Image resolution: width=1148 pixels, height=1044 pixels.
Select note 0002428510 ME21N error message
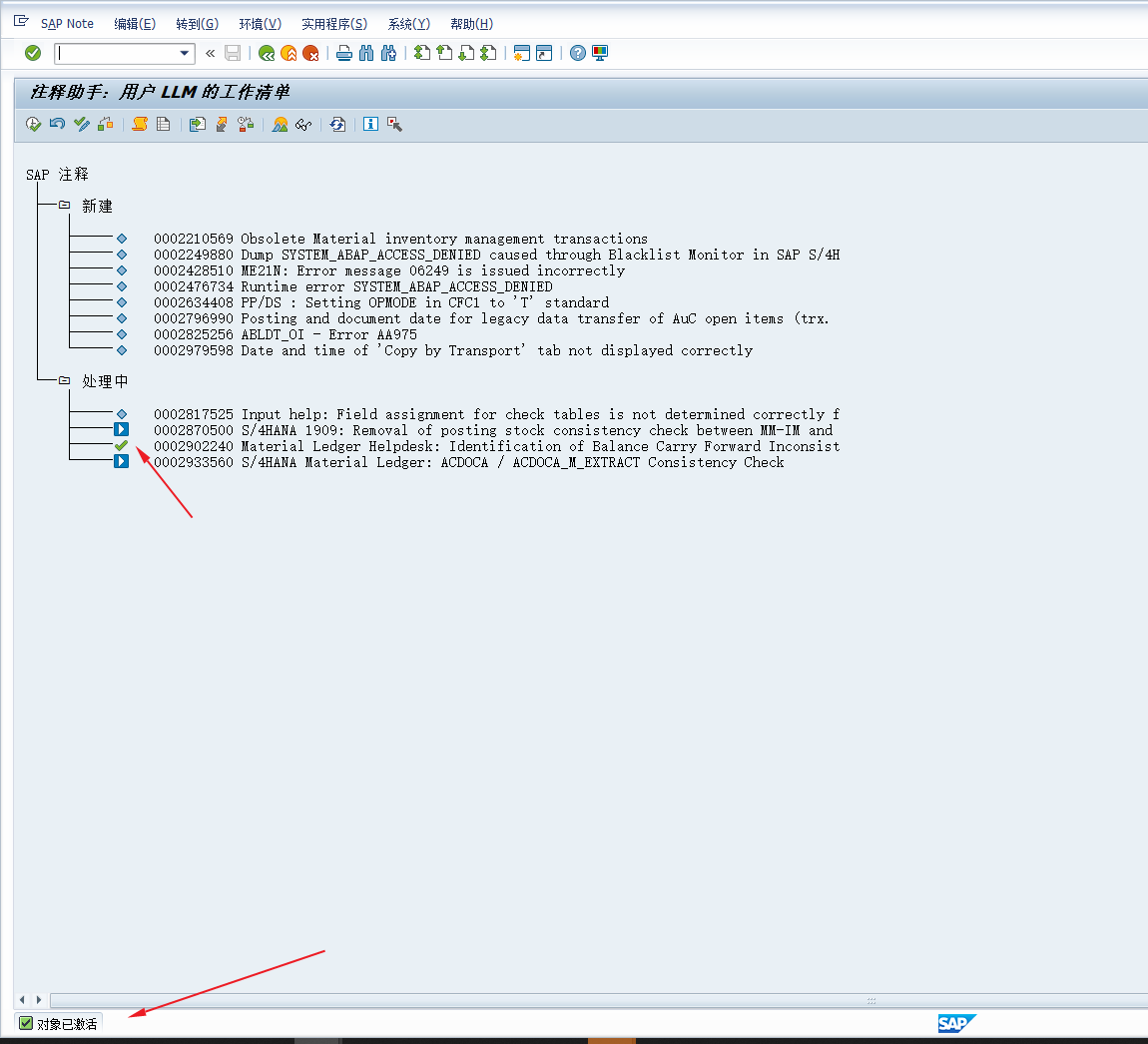(389, 271)
